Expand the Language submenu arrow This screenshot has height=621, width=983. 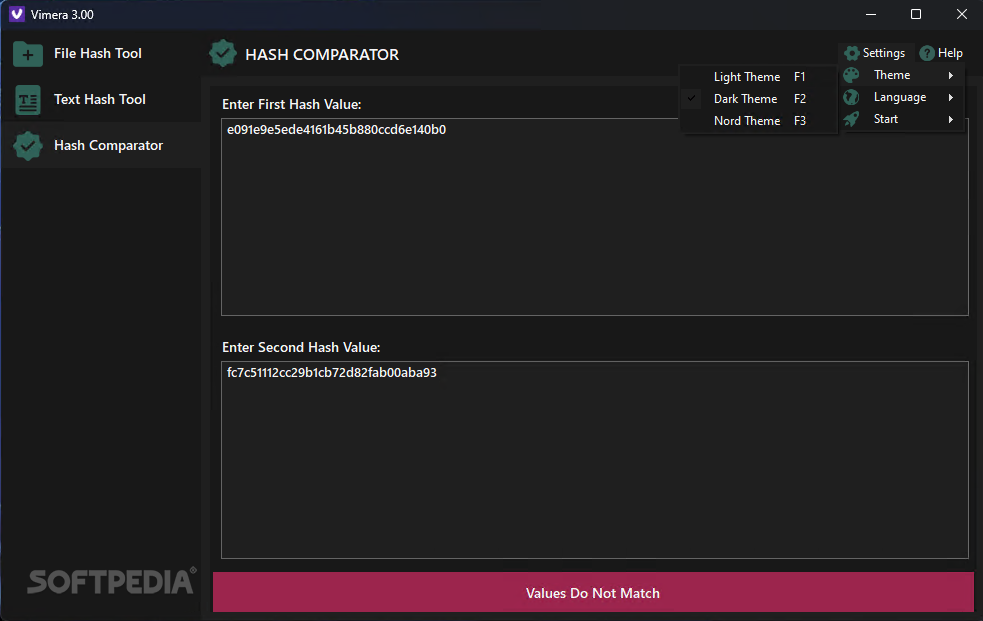pos(951,97)
